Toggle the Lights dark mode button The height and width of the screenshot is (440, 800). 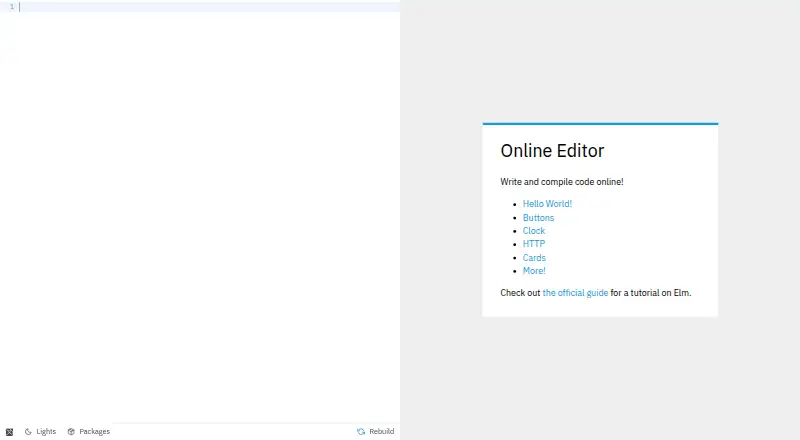[40, 431]
